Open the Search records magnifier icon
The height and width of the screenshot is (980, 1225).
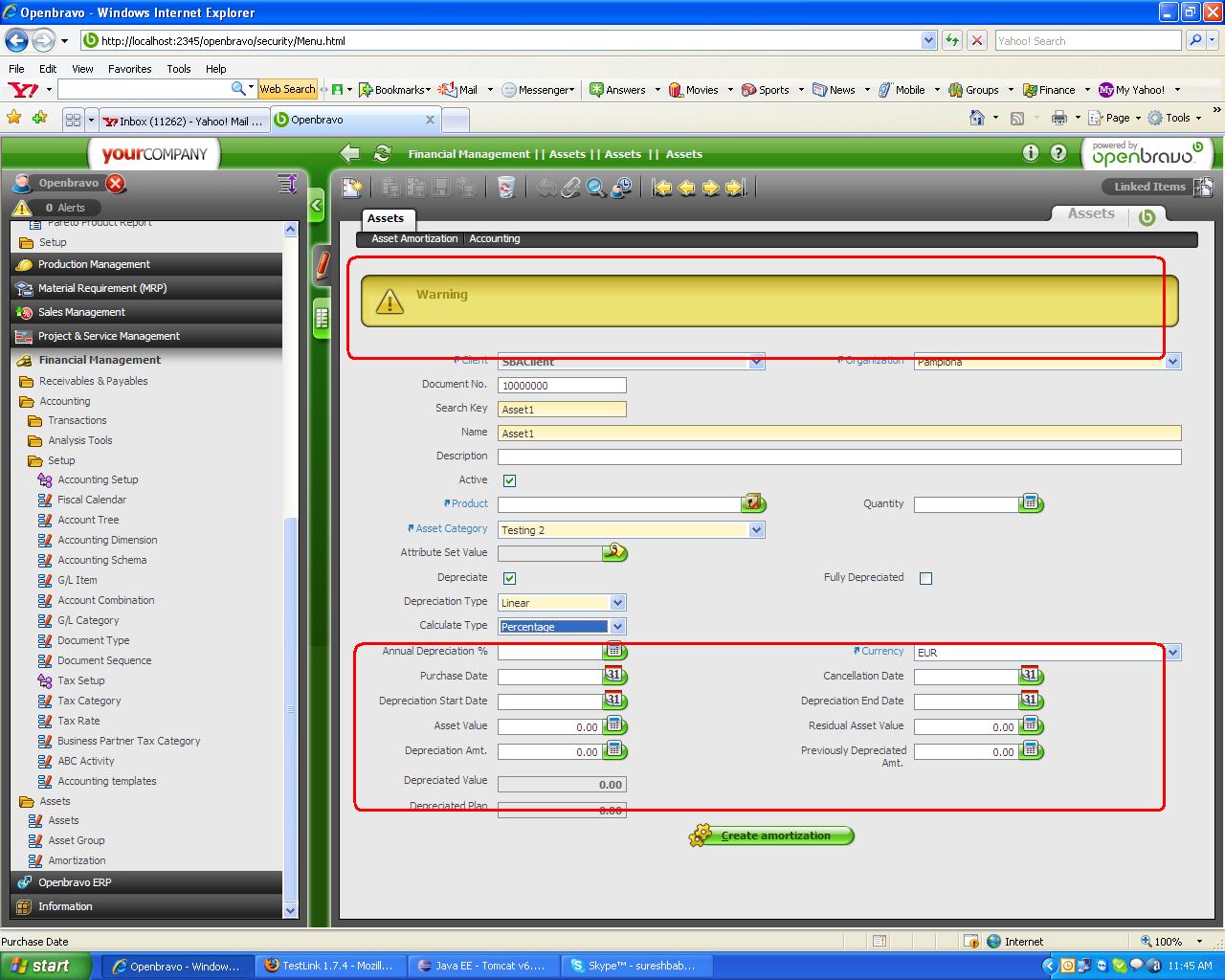click(x=595, y=188)
